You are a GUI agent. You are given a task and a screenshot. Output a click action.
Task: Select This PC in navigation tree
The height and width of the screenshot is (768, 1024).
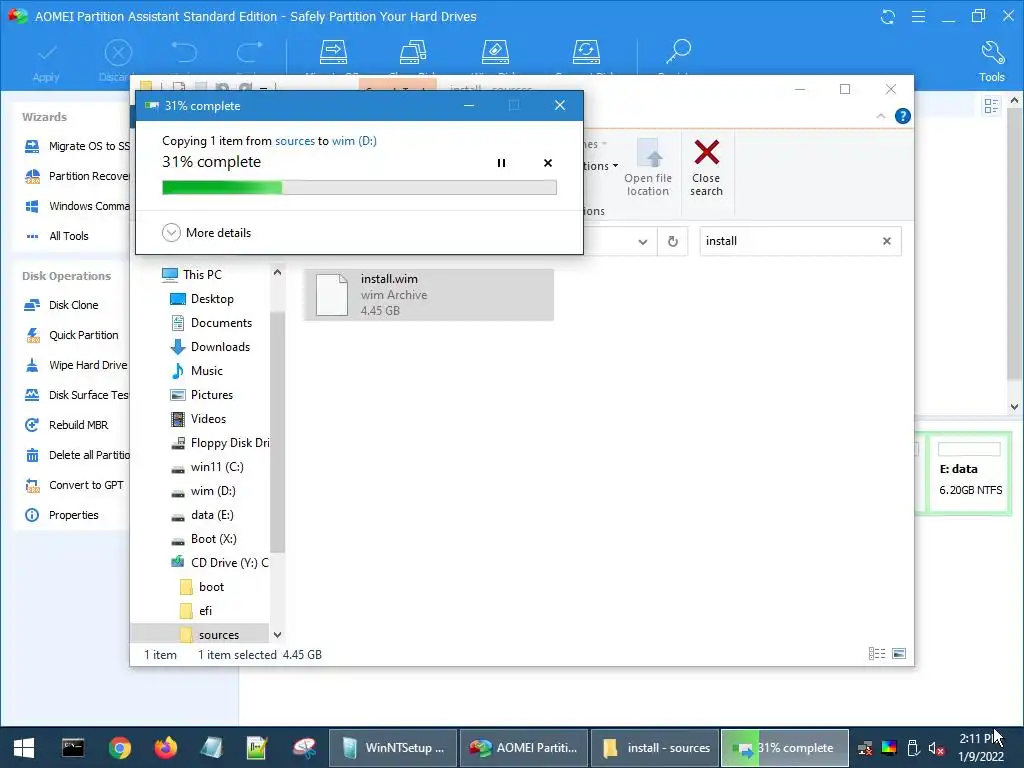point(191,274)
